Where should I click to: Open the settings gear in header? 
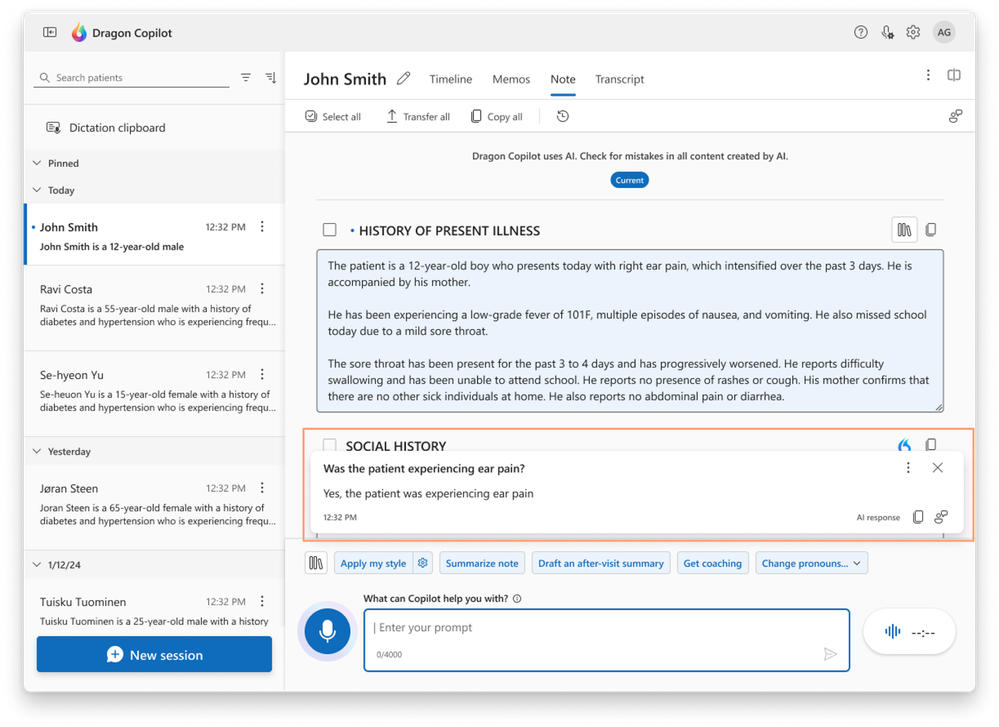tap(913, 32)
